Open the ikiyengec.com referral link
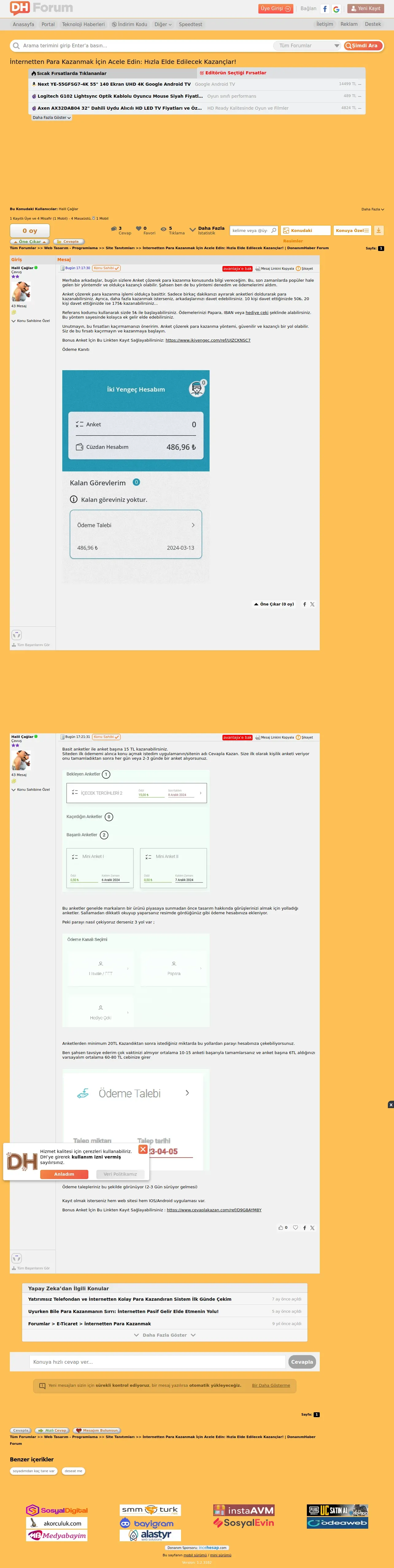The image size is (394, 1568). coord(208,340)
